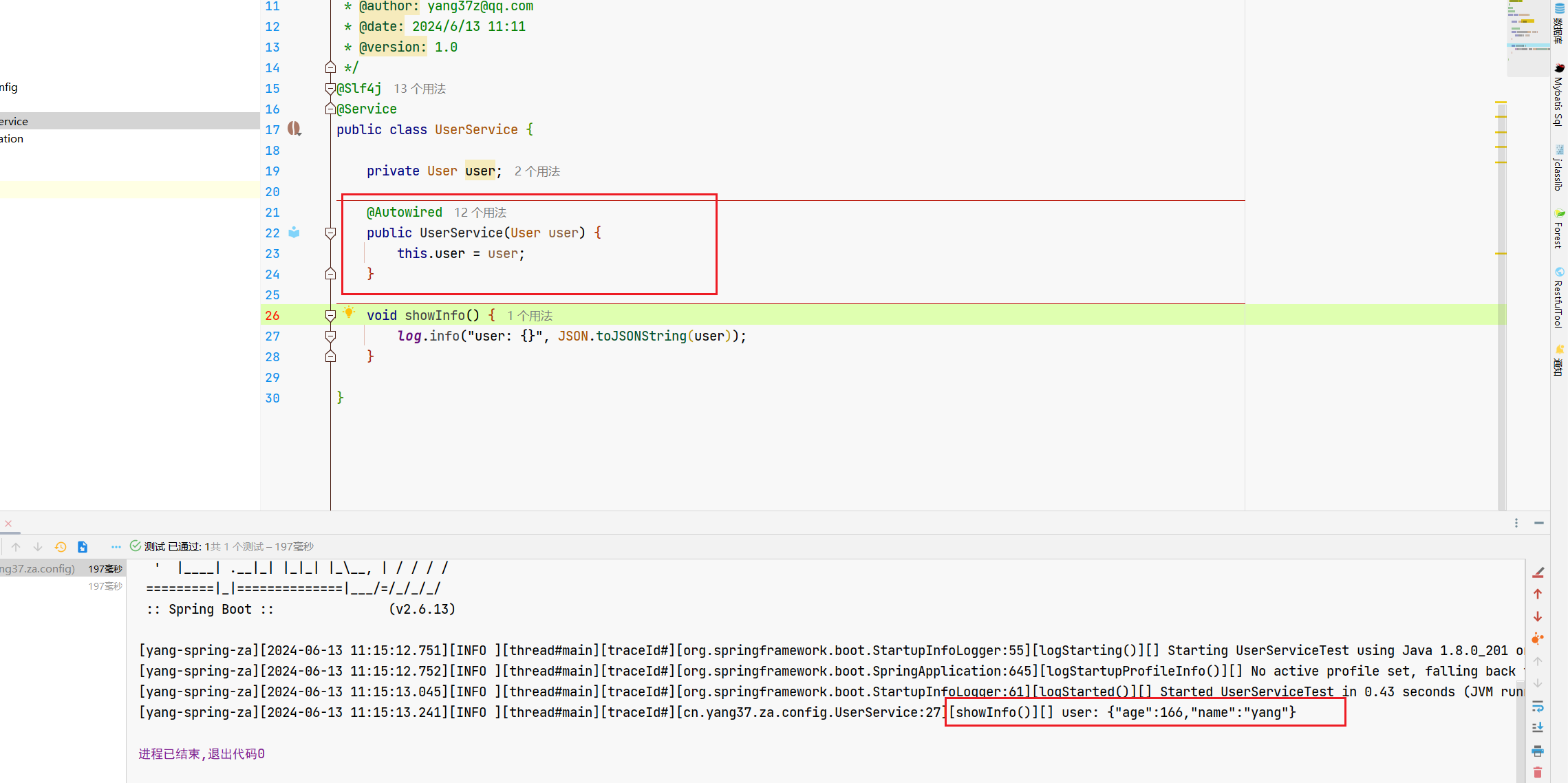Viewport: 1568px width, 783px height.
Task: Toggle the fold end marker at line 28
Action: [x=330, y=356]
